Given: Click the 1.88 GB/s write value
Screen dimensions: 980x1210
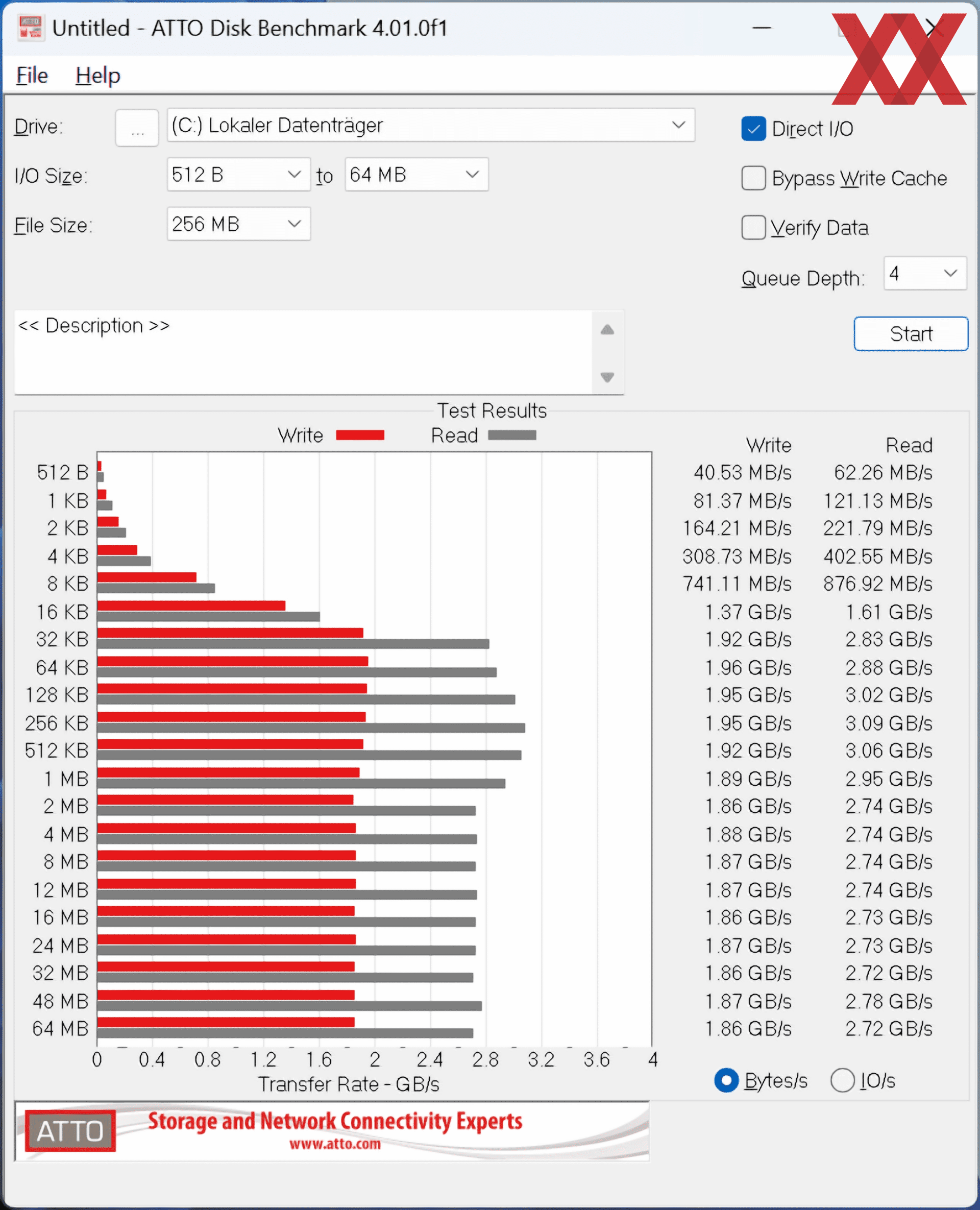Looking at the screenshot, I should pos(748,835).
